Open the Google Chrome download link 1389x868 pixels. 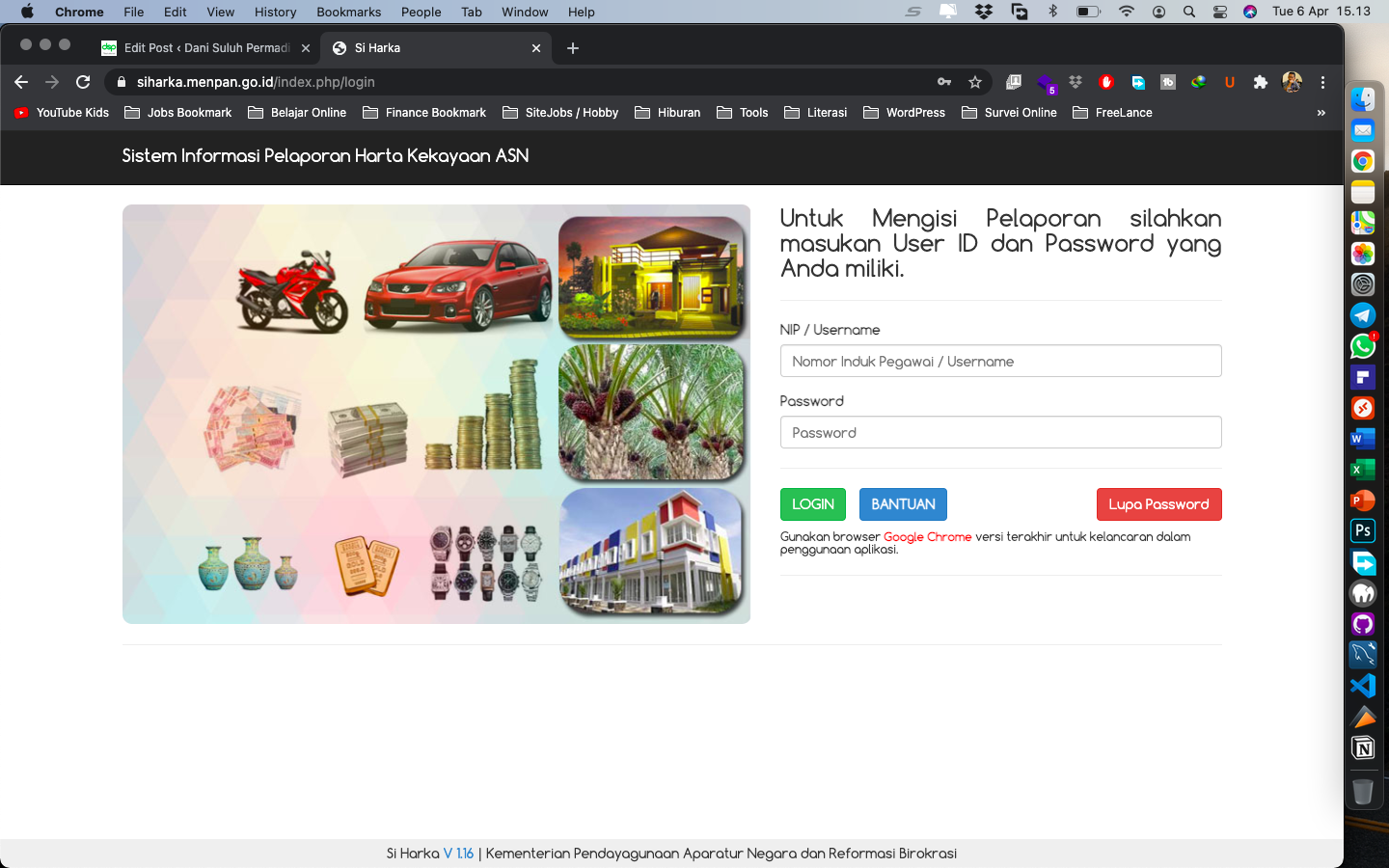point(927,537)
